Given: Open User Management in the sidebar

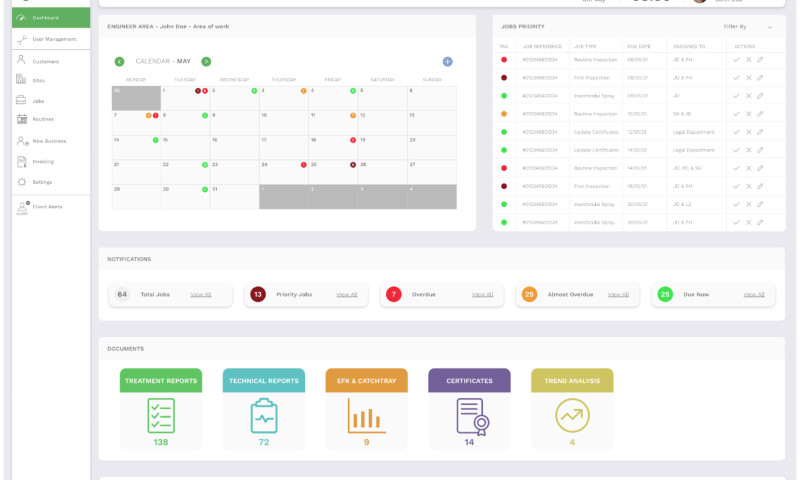Looking at the screenshot, I should 51,39.
